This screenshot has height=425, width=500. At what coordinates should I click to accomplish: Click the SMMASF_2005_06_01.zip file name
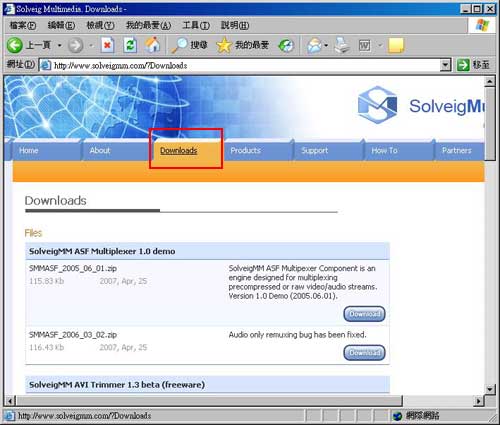tap(73, 268)
